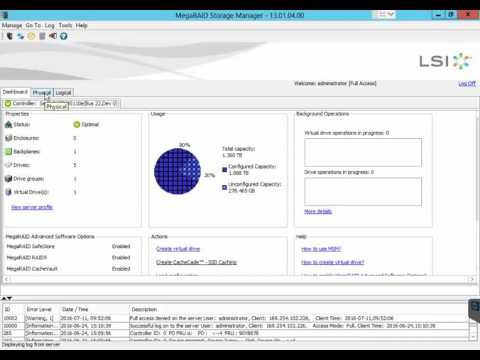480x360 pixels.
Task: Select the Successful log on entry row
Action: point(235,326)
